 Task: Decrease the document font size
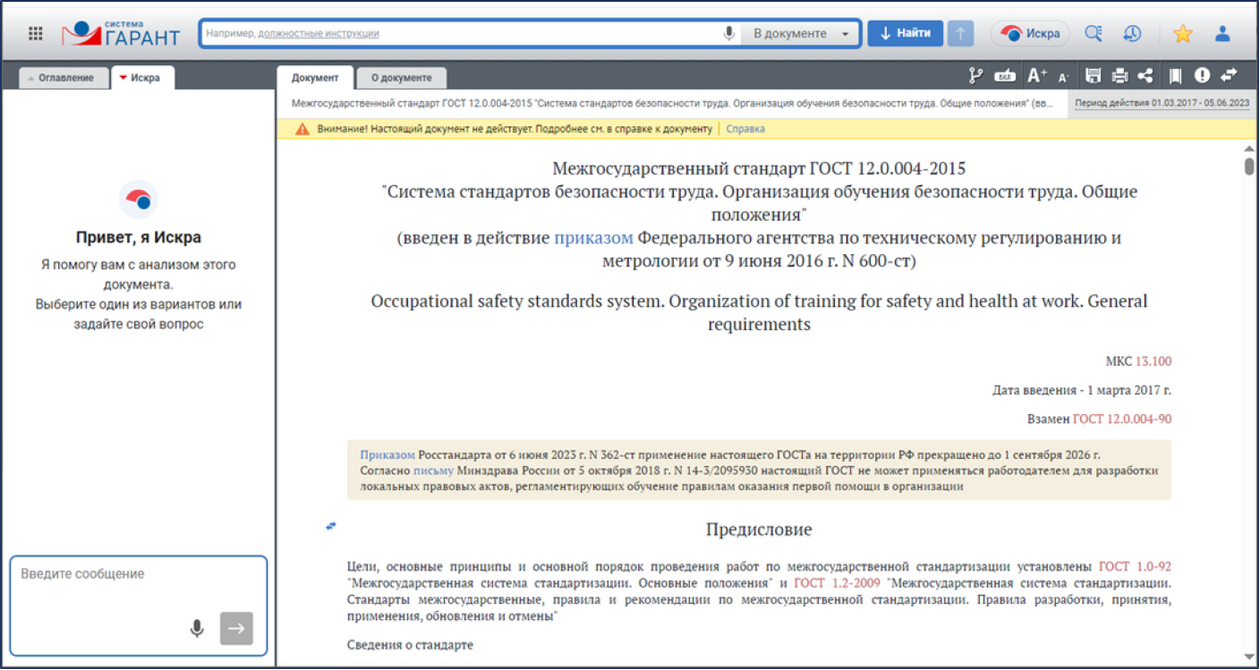pyautogui.click(x=1063, y=77)
